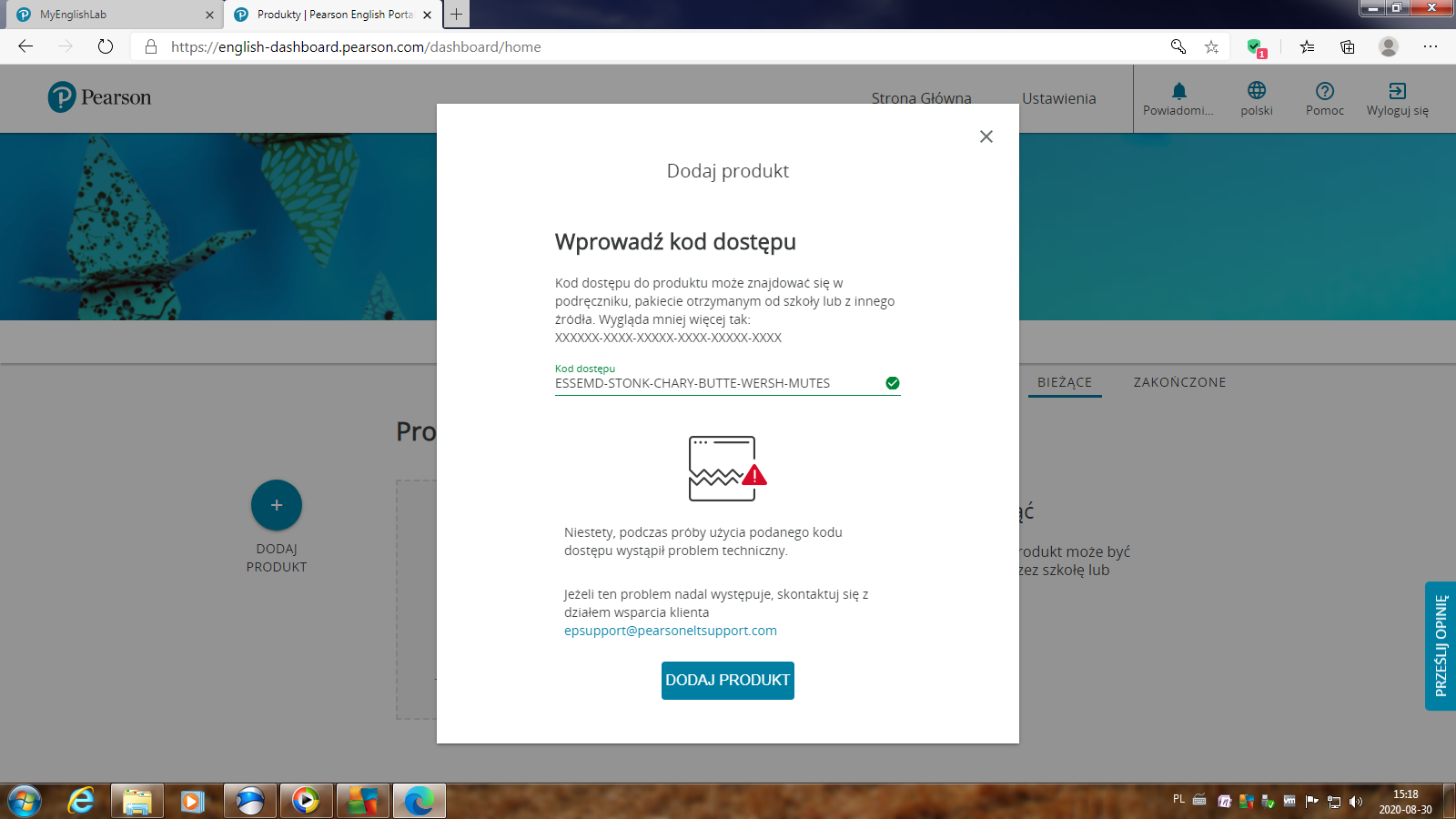The height and width of the screenshot is (819, 1456).
Task: Open a new browser tab
Action: click(x=456, y=15)
